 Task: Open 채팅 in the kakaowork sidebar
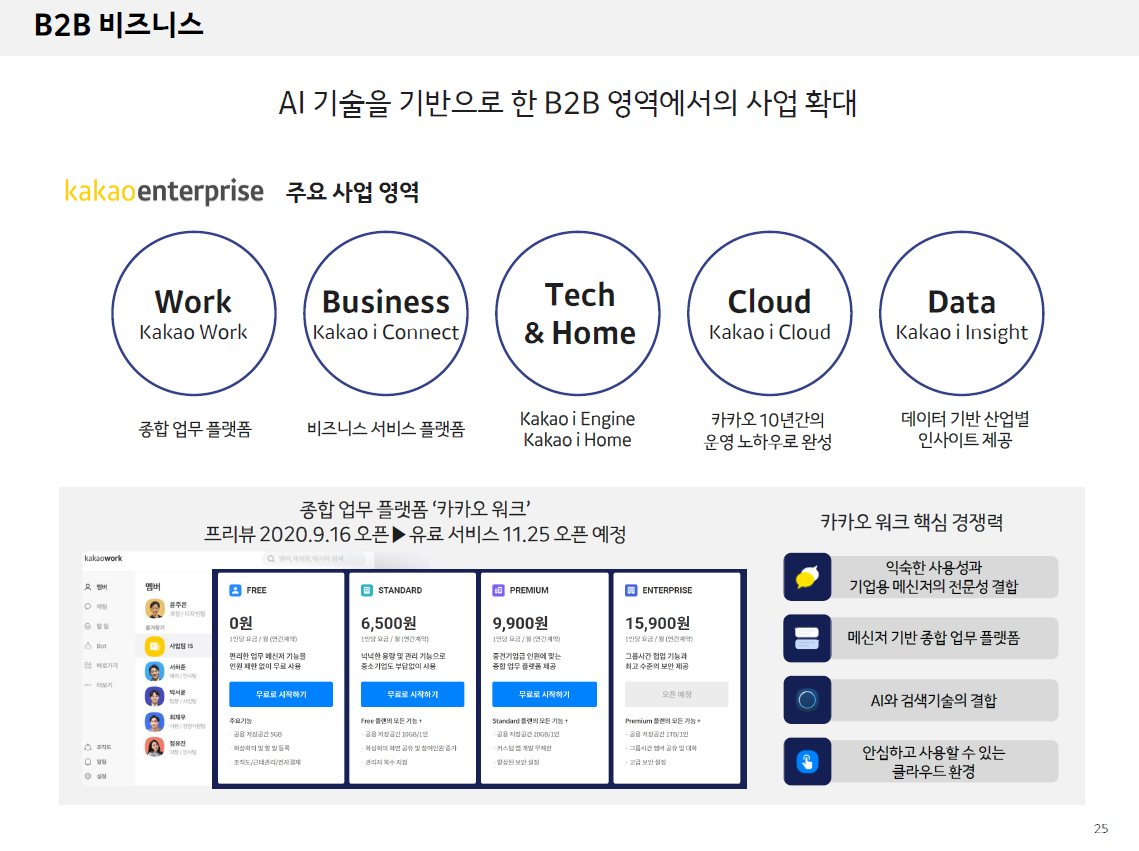tap(96, 606)
